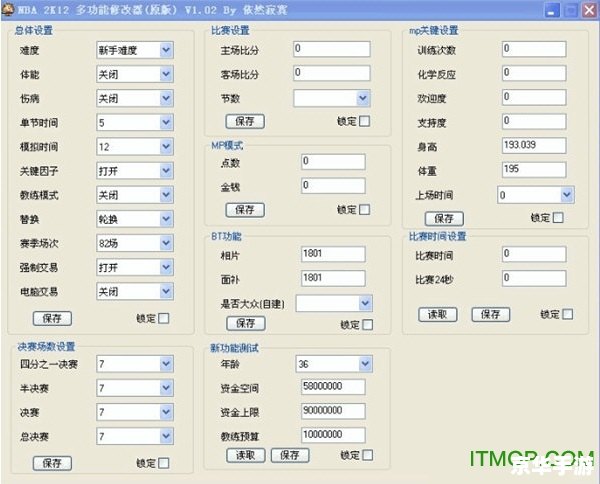Tick 锁定 checkbox in 总体设置 group
The width and height of the screenshot is (600, 484).
[164, 318]
